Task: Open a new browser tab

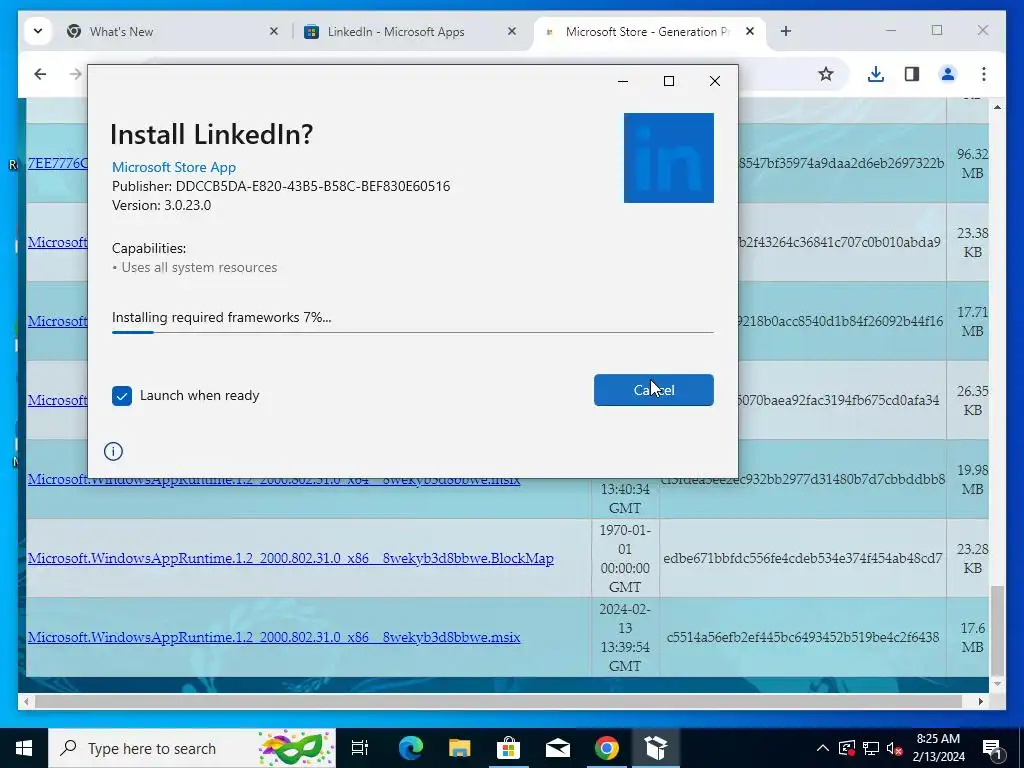Action: pyautogui.click(x=786, y=31)
